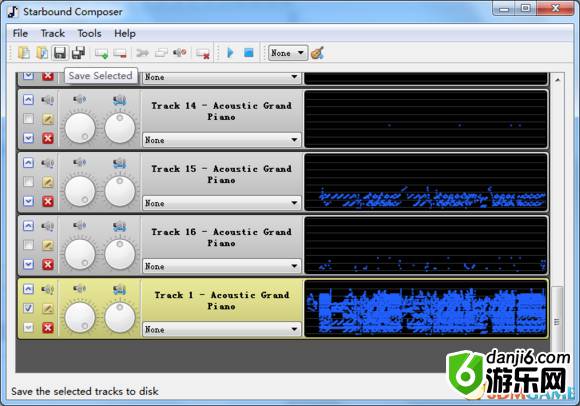
Task: Uncheck the Track 1 selection checkbox
Action: pos(28,308)
